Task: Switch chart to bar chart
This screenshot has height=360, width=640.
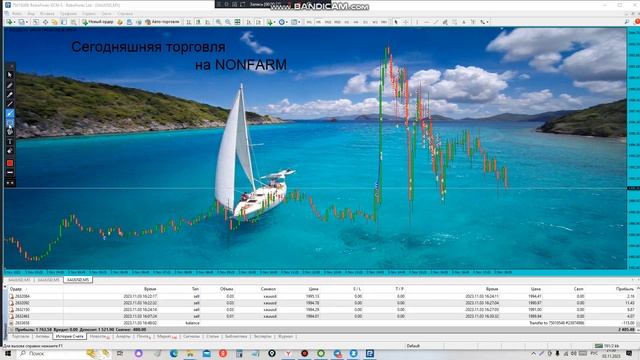Action: pyautogui.click(x=189, y=22)
